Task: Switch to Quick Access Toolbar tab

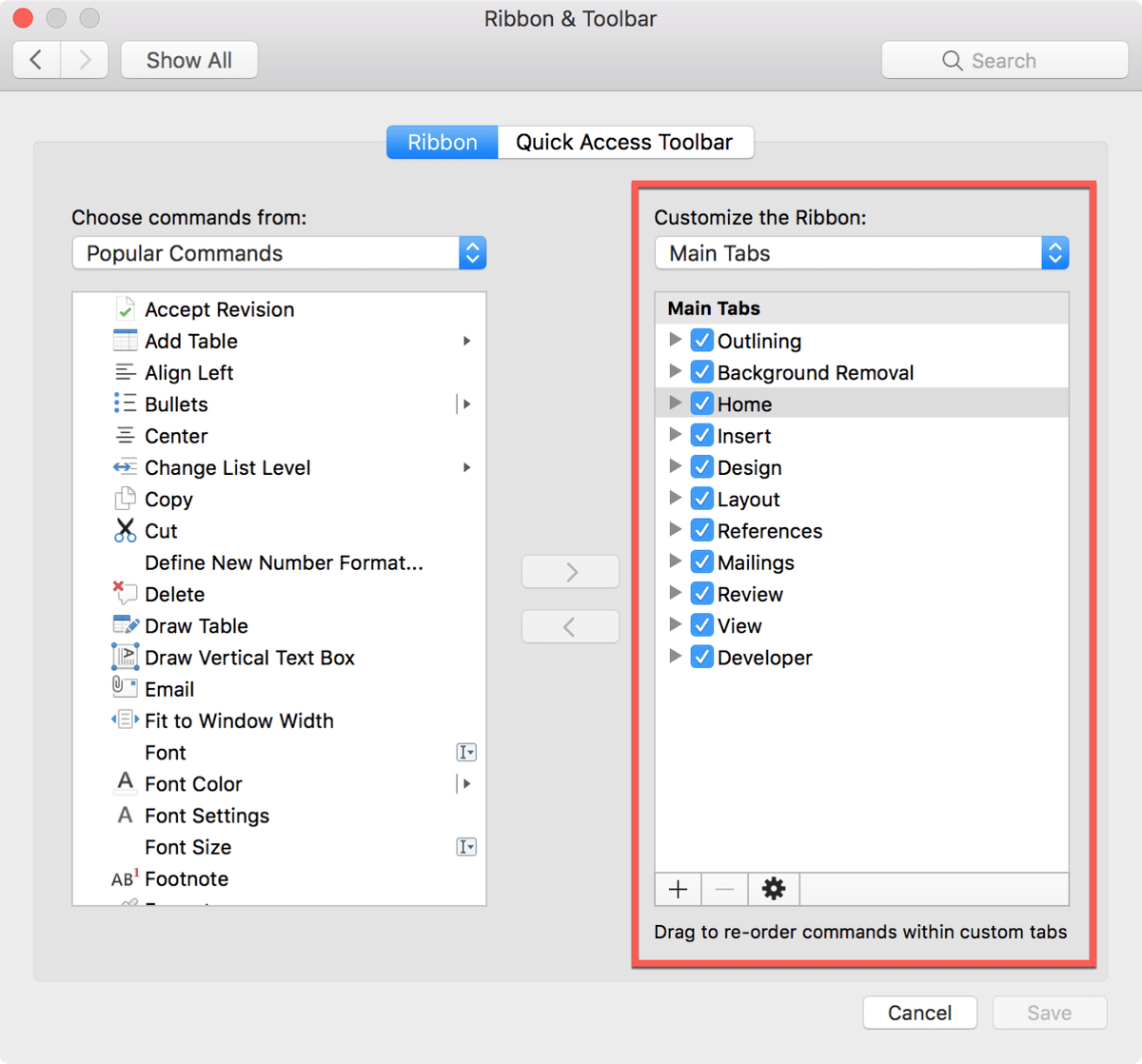Action: tap(624, 143)
